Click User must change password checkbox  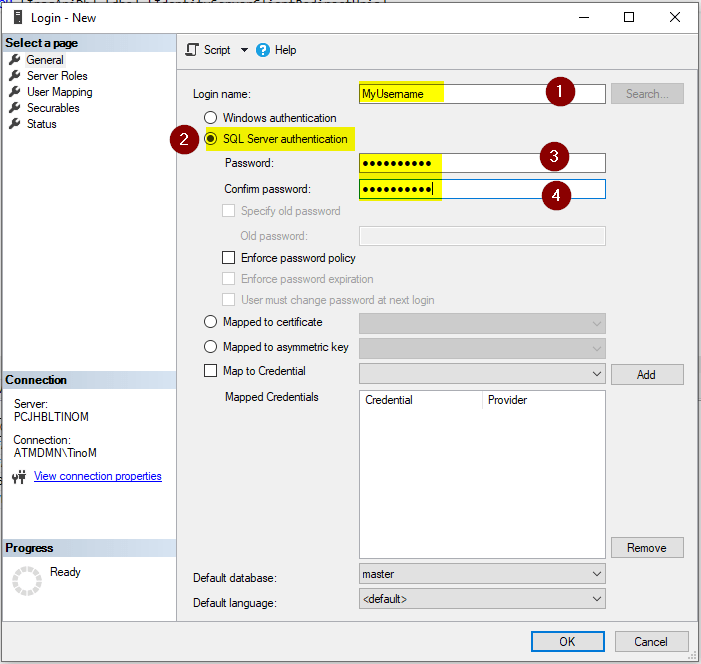click(x=228, y=300)
